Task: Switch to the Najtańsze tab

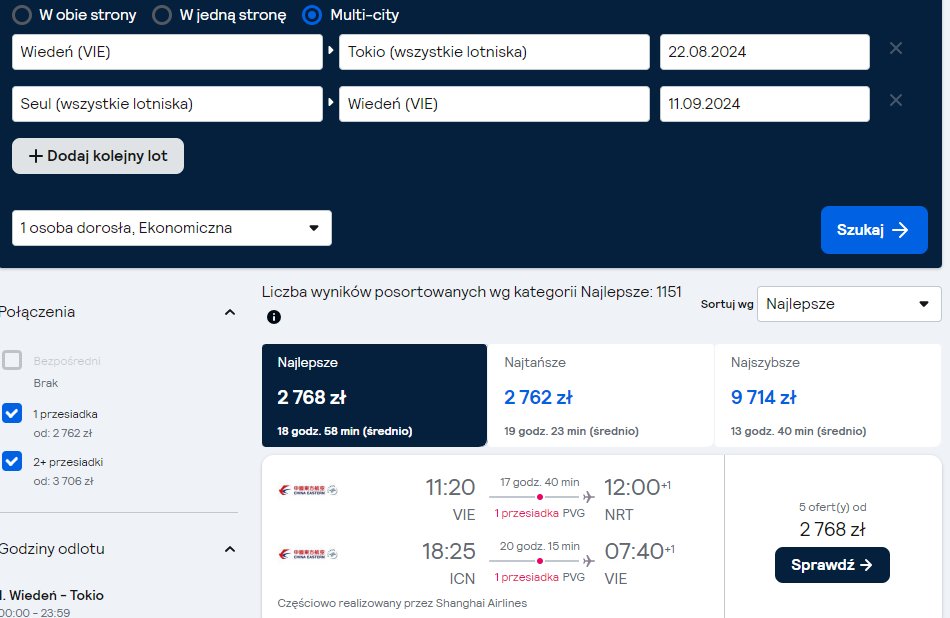Action: [600, 396]
